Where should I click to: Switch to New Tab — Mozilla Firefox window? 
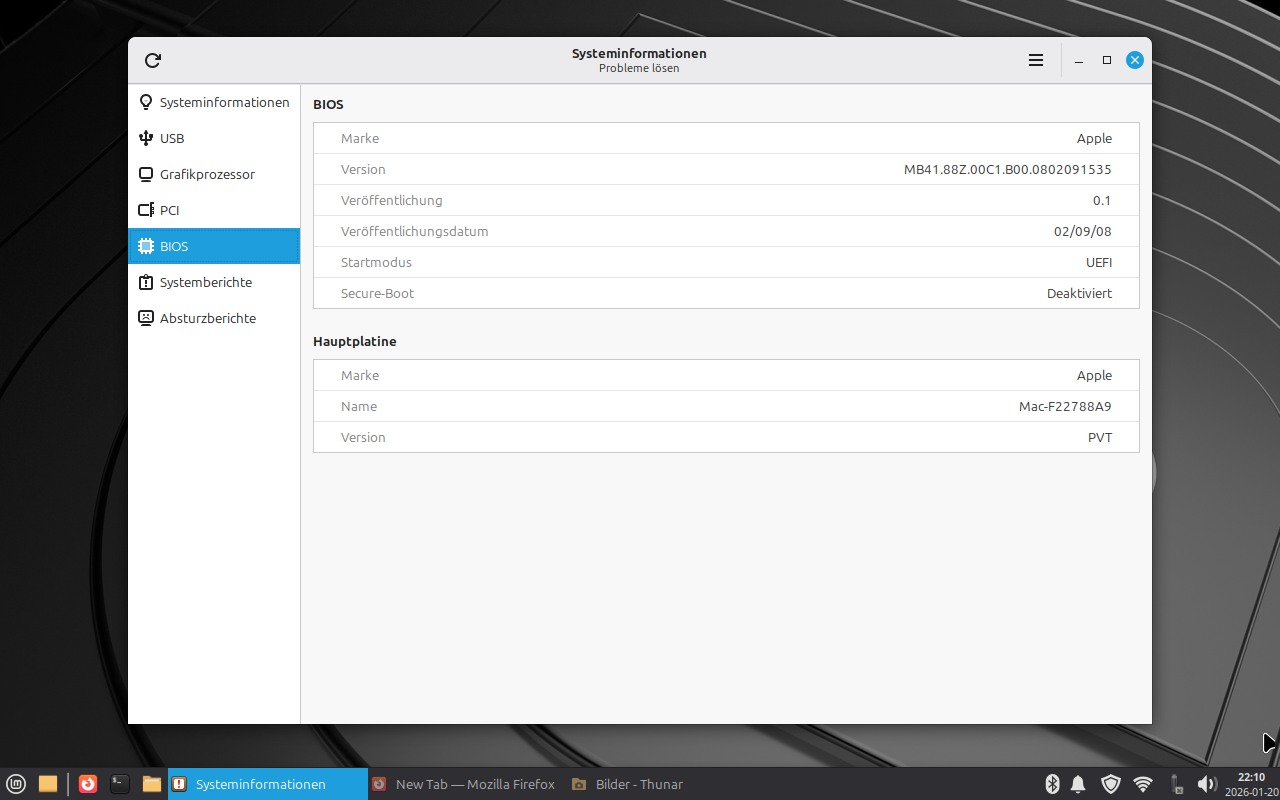(464, 784)
